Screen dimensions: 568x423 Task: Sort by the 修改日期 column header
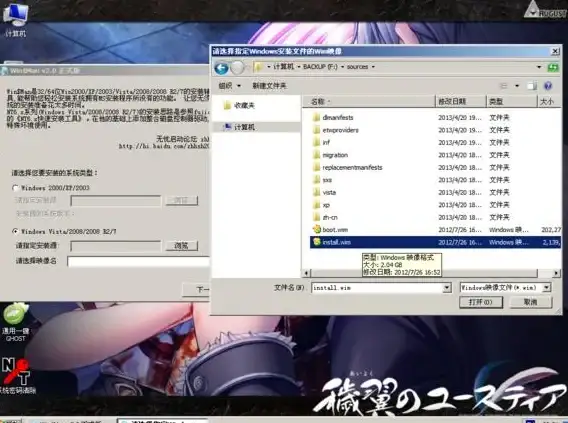460,101
